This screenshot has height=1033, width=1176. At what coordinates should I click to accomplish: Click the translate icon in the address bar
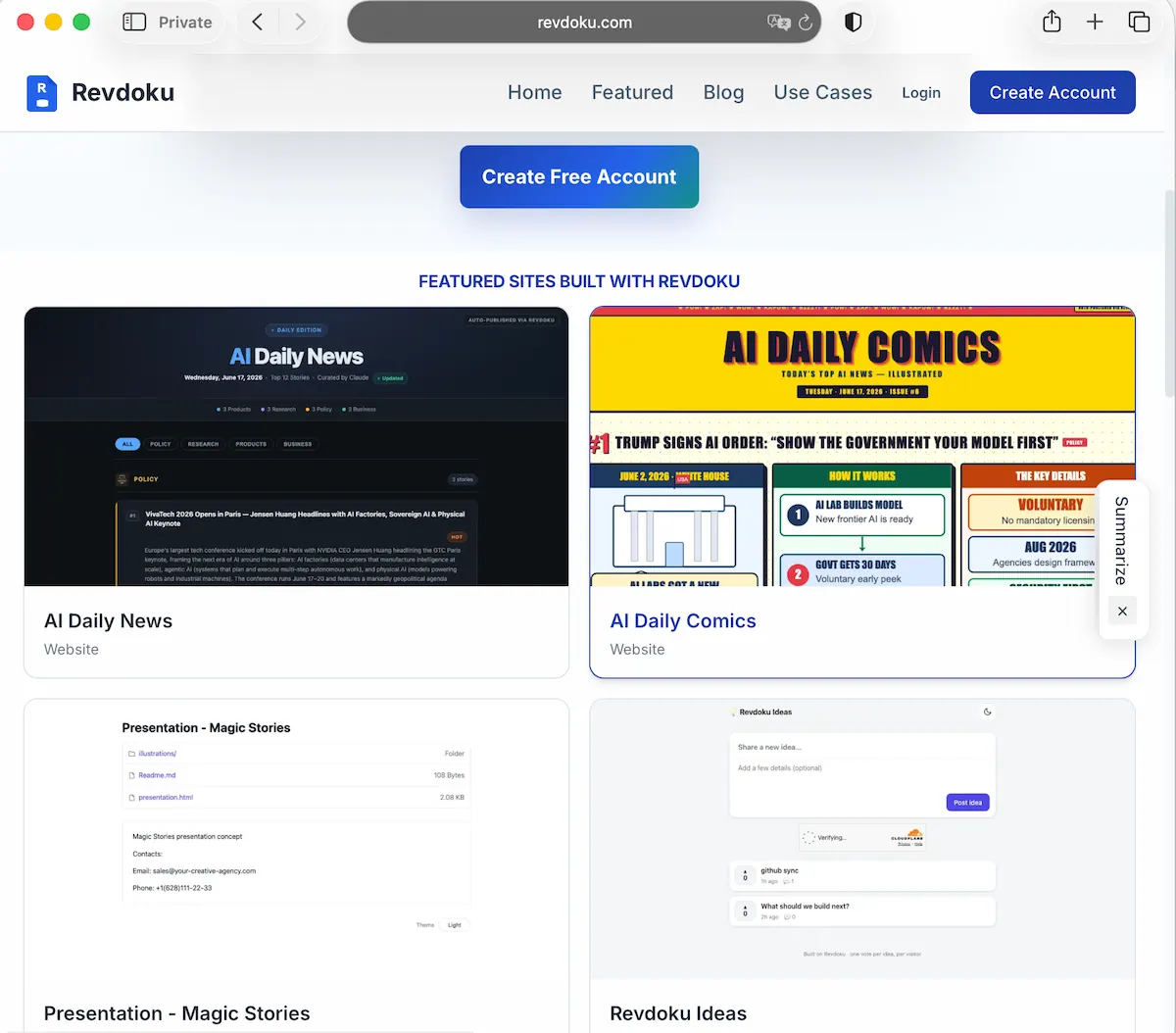pos(778,23)
